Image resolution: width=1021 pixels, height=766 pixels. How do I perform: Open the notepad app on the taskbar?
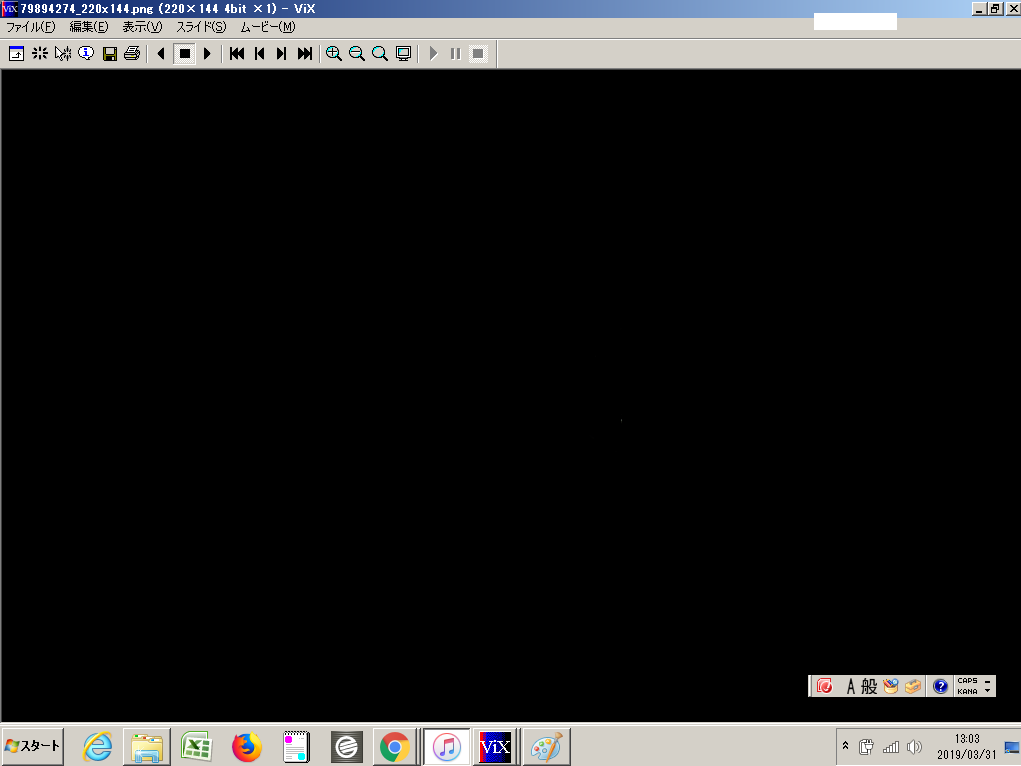[296, 746]
